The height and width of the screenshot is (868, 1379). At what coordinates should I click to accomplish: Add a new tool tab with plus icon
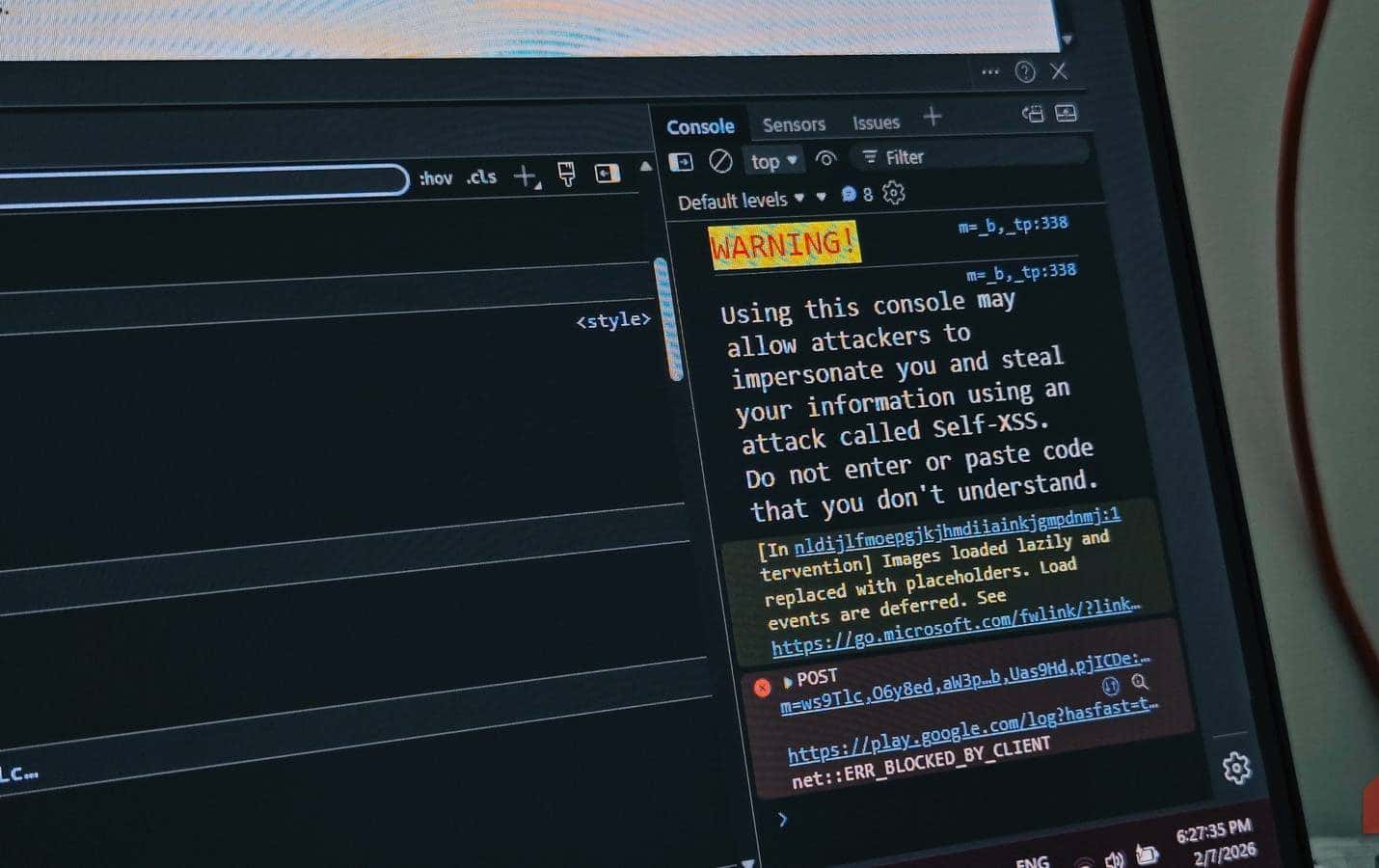(932, 117)
